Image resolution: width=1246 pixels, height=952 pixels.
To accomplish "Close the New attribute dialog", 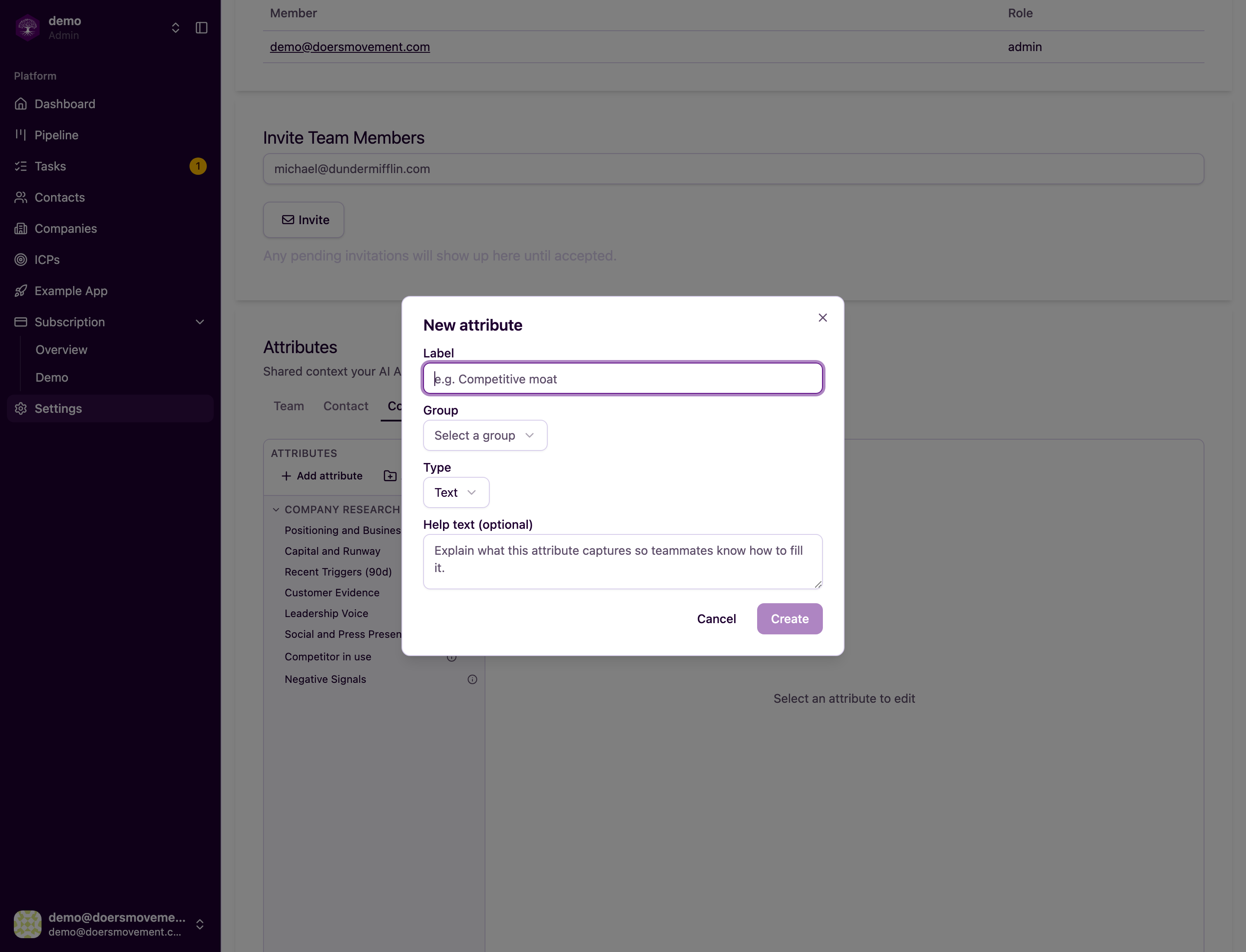I will (823, 318).
